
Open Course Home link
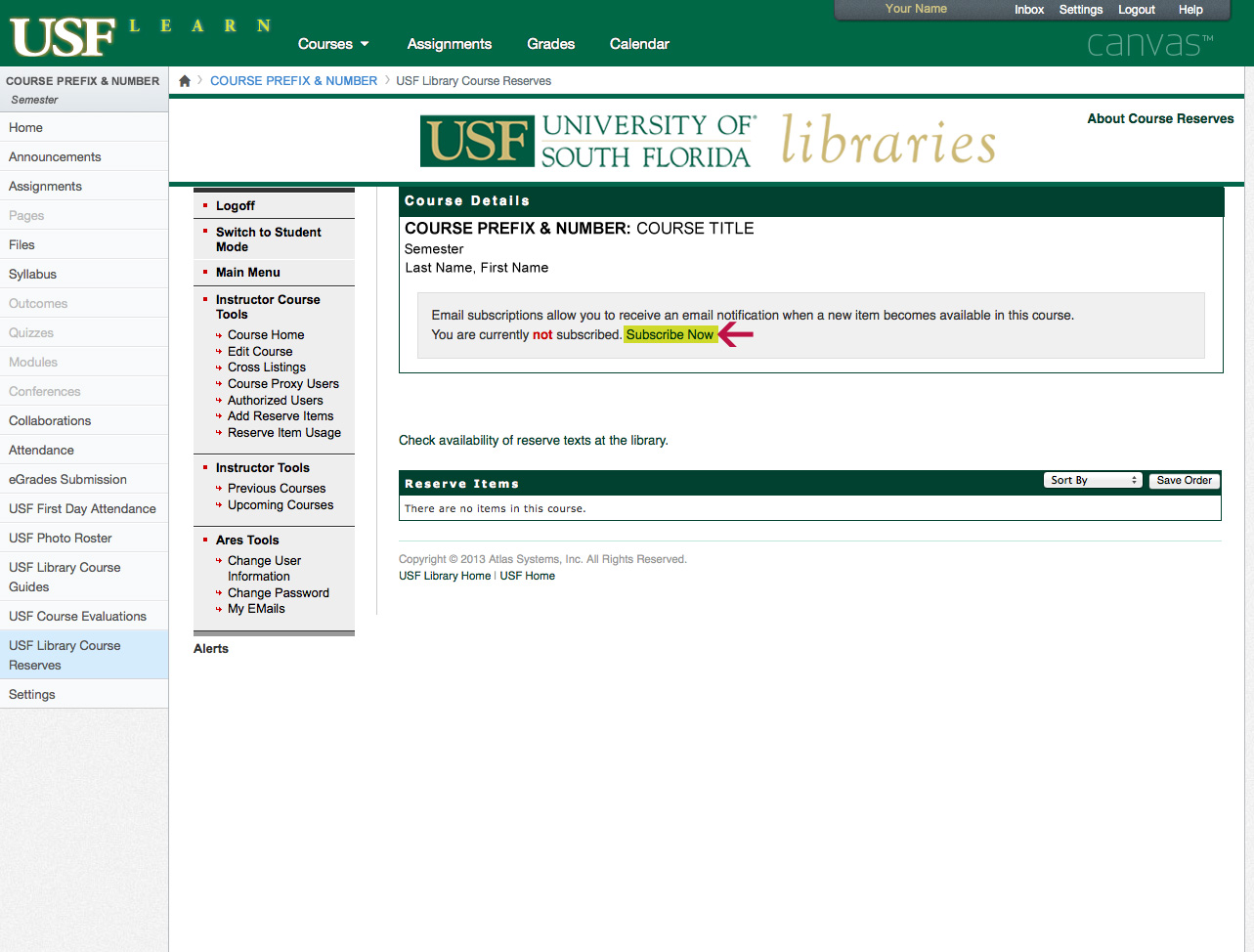(x=266, y=334)
